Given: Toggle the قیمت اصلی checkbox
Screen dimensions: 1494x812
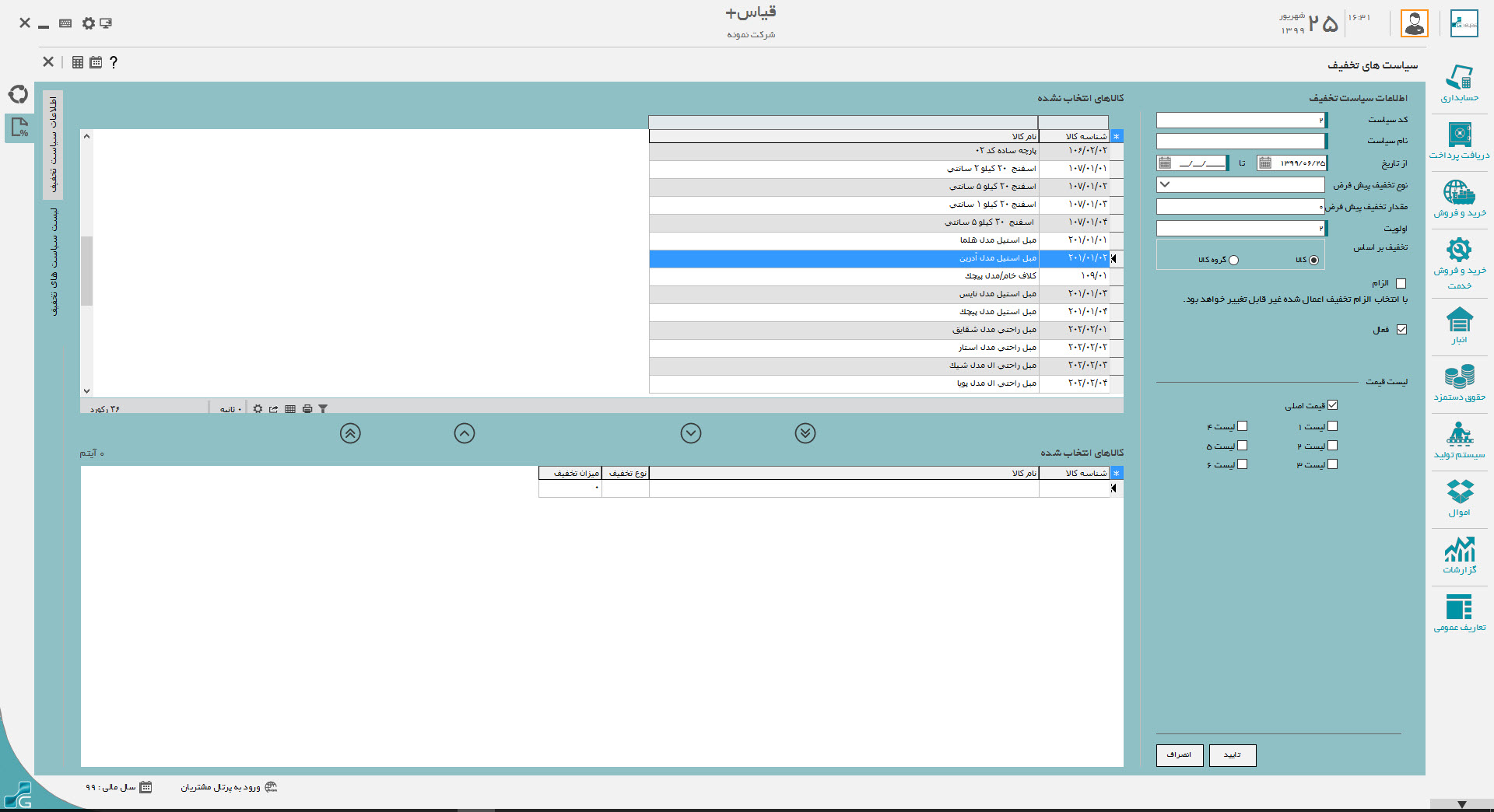Looking at the screenshot, I should 1332,405.
